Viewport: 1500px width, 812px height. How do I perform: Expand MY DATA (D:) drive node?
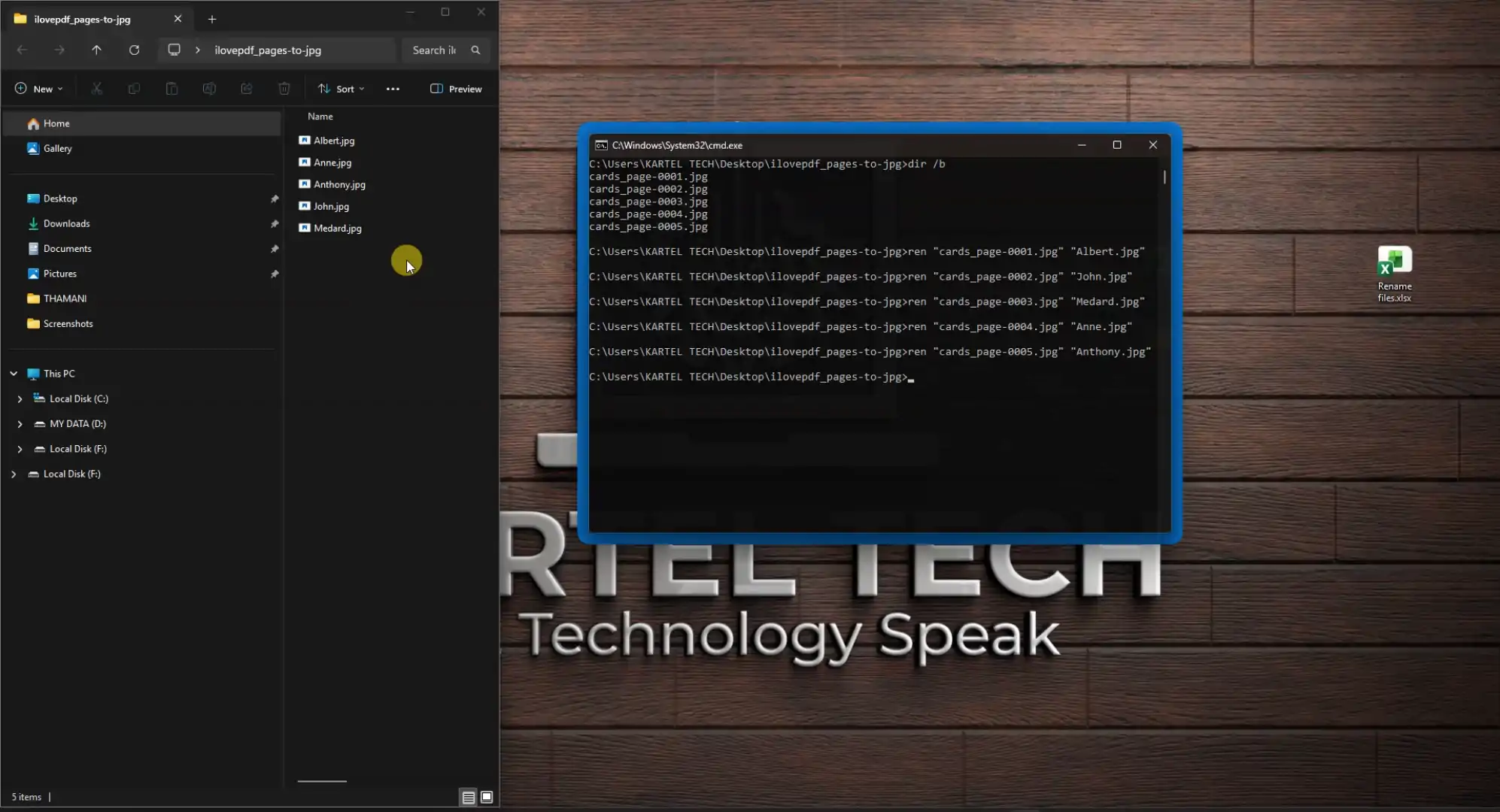click(x=20, y=424)
